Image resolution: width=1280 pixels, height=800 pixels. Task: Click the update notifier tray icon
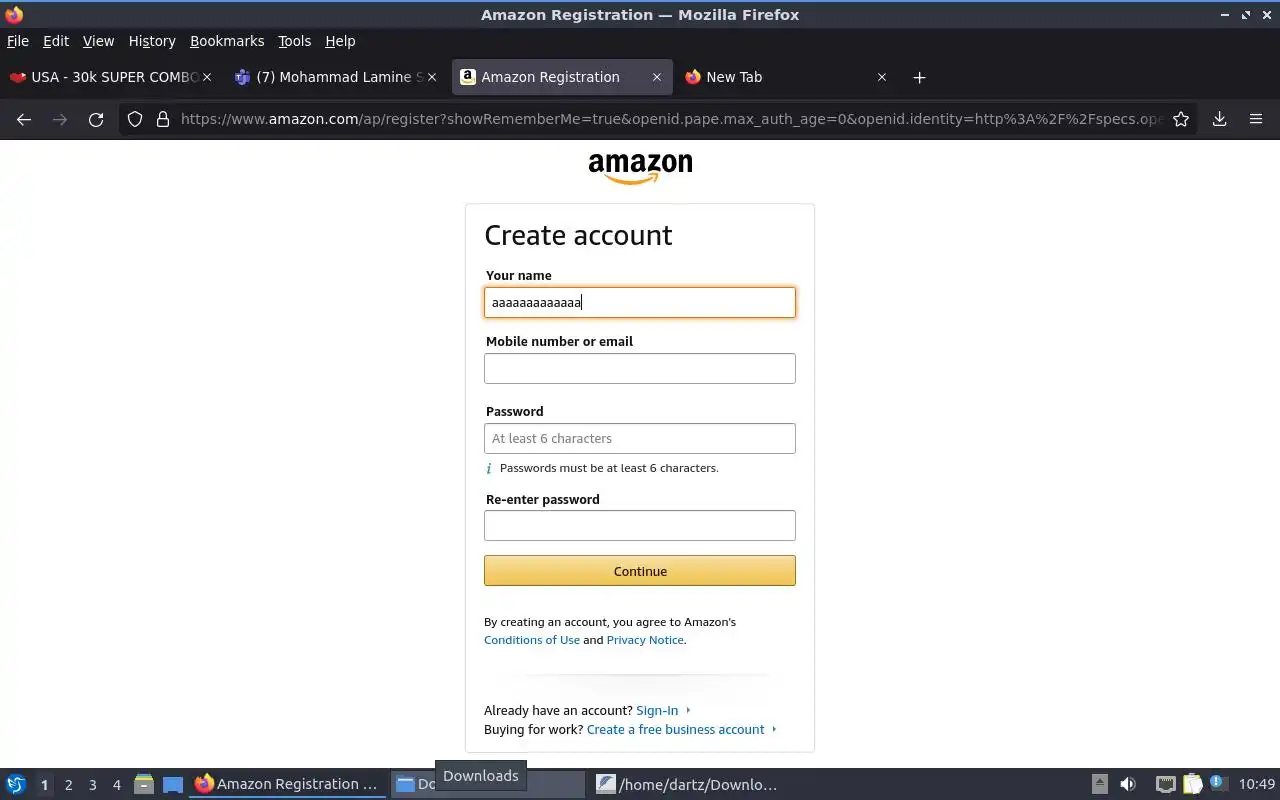tap(1217, 784)
